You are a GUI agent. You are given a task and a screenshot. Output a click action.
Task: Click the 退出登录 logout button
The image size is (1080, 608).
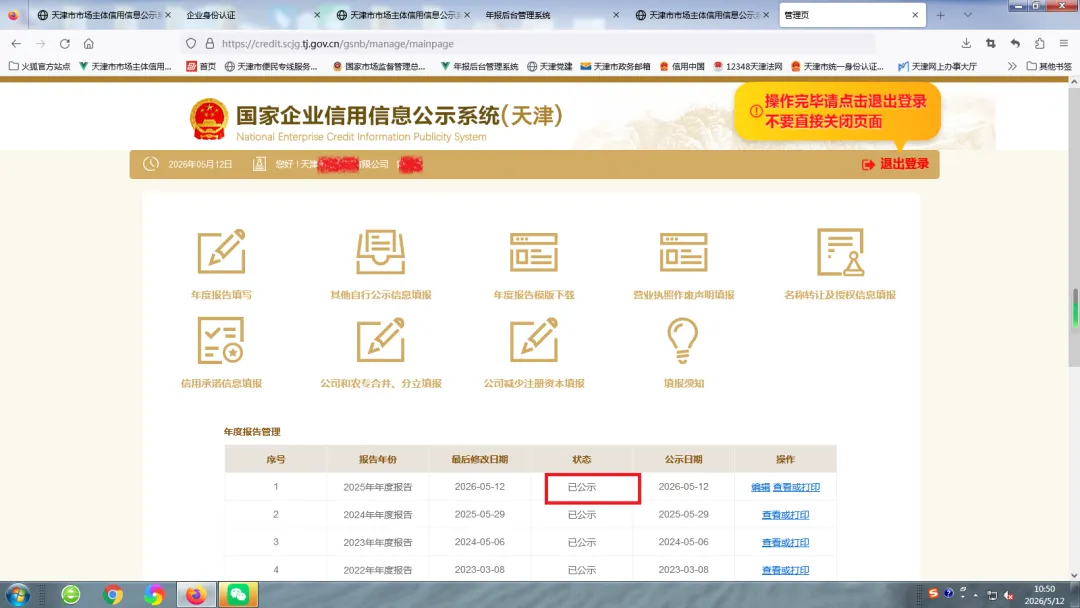click(x=895, y=164)
